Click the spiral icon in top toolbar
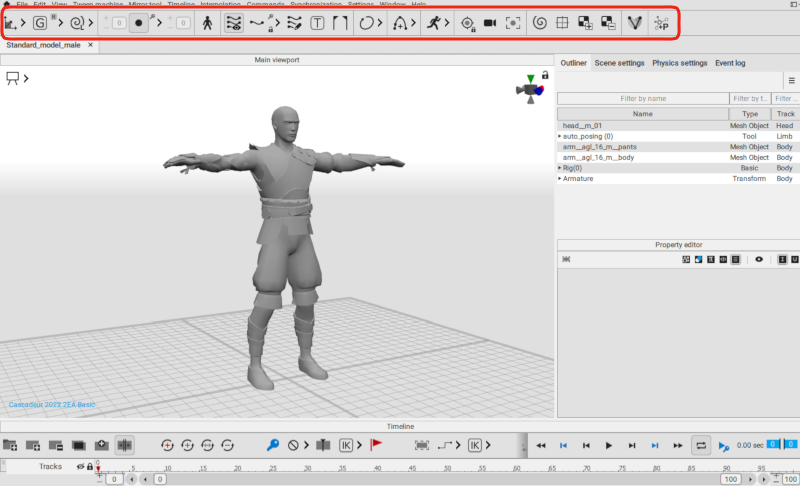Viewport: 800px width, 486px height. point(539,23)
